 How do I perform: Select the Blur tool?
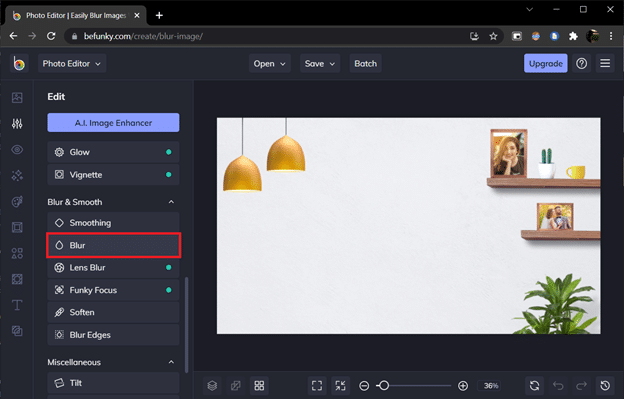coord(113,245)
